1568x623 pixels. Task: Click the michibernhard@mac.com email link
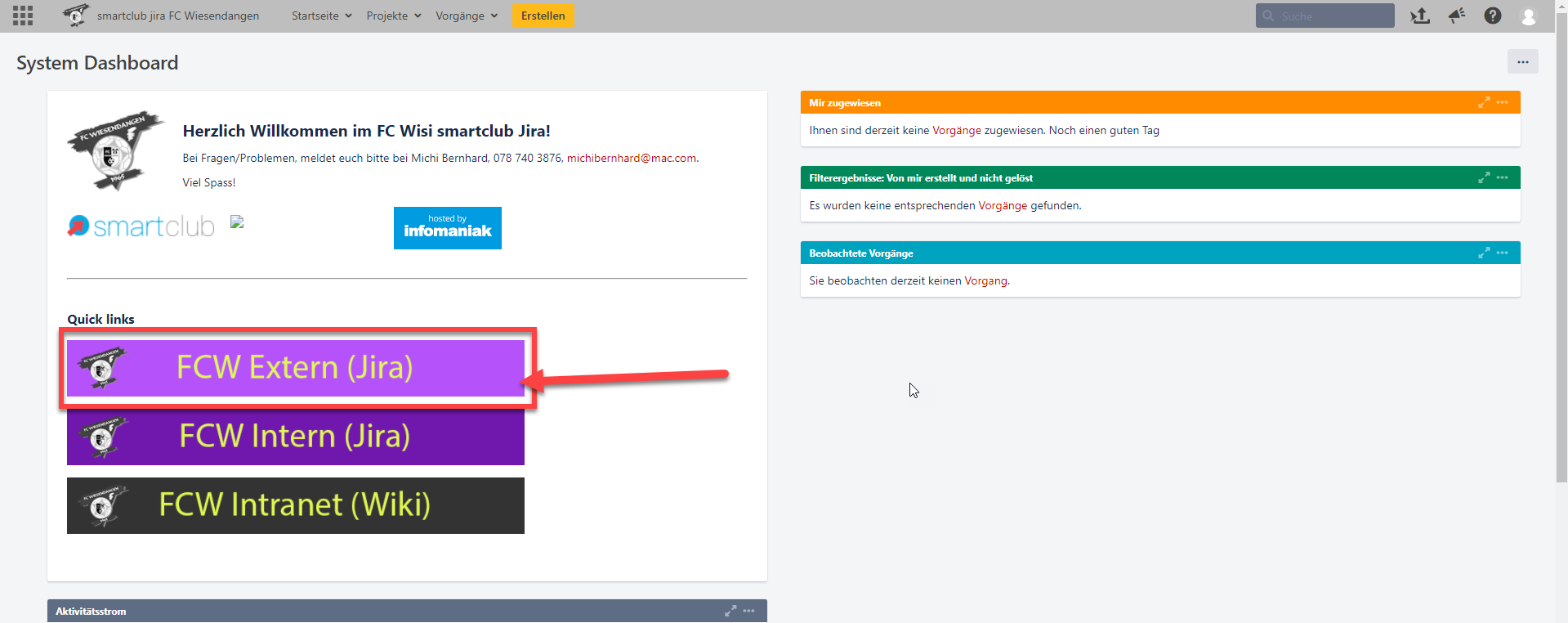click(x=632, y=158)
